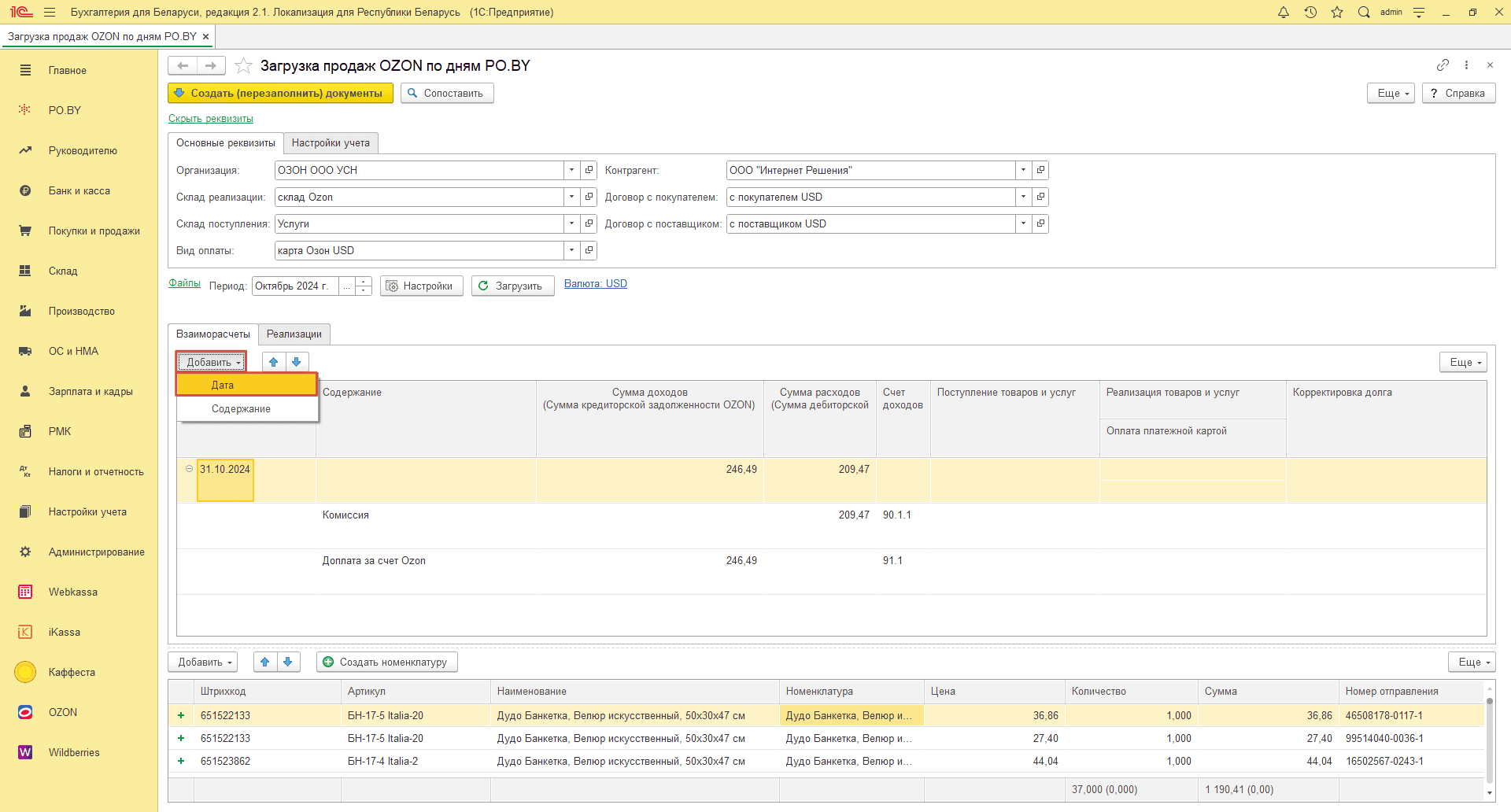Click Валюта: USD link
1511x812 pixels.
596,284
